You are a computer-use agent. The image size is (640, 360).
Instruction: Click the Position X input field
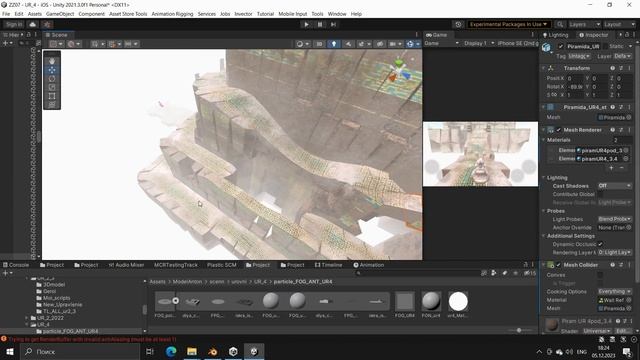(576, 78)
